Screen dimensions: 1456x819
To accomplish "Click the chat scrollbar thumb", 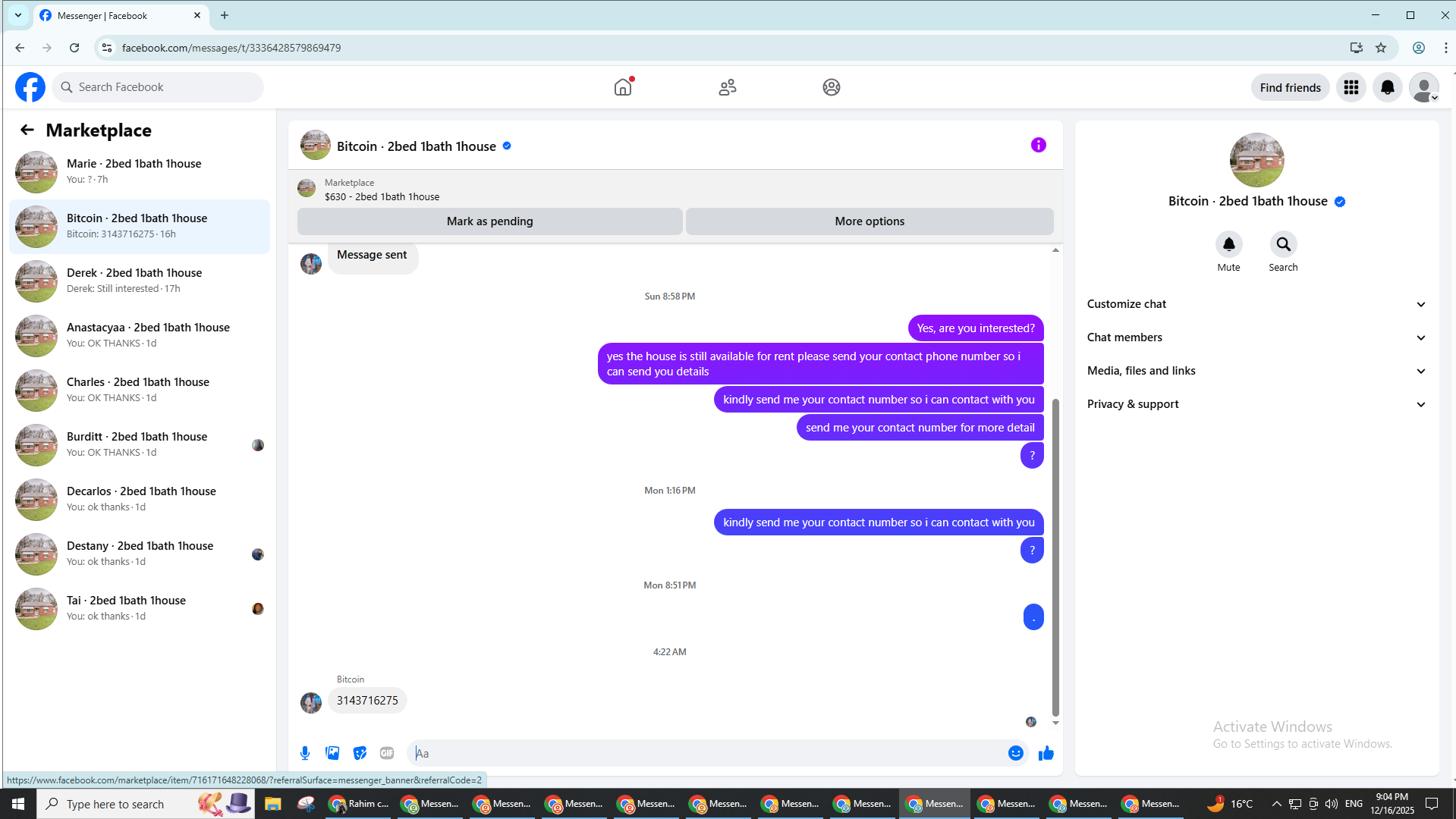I will [x=1055, y=557].
